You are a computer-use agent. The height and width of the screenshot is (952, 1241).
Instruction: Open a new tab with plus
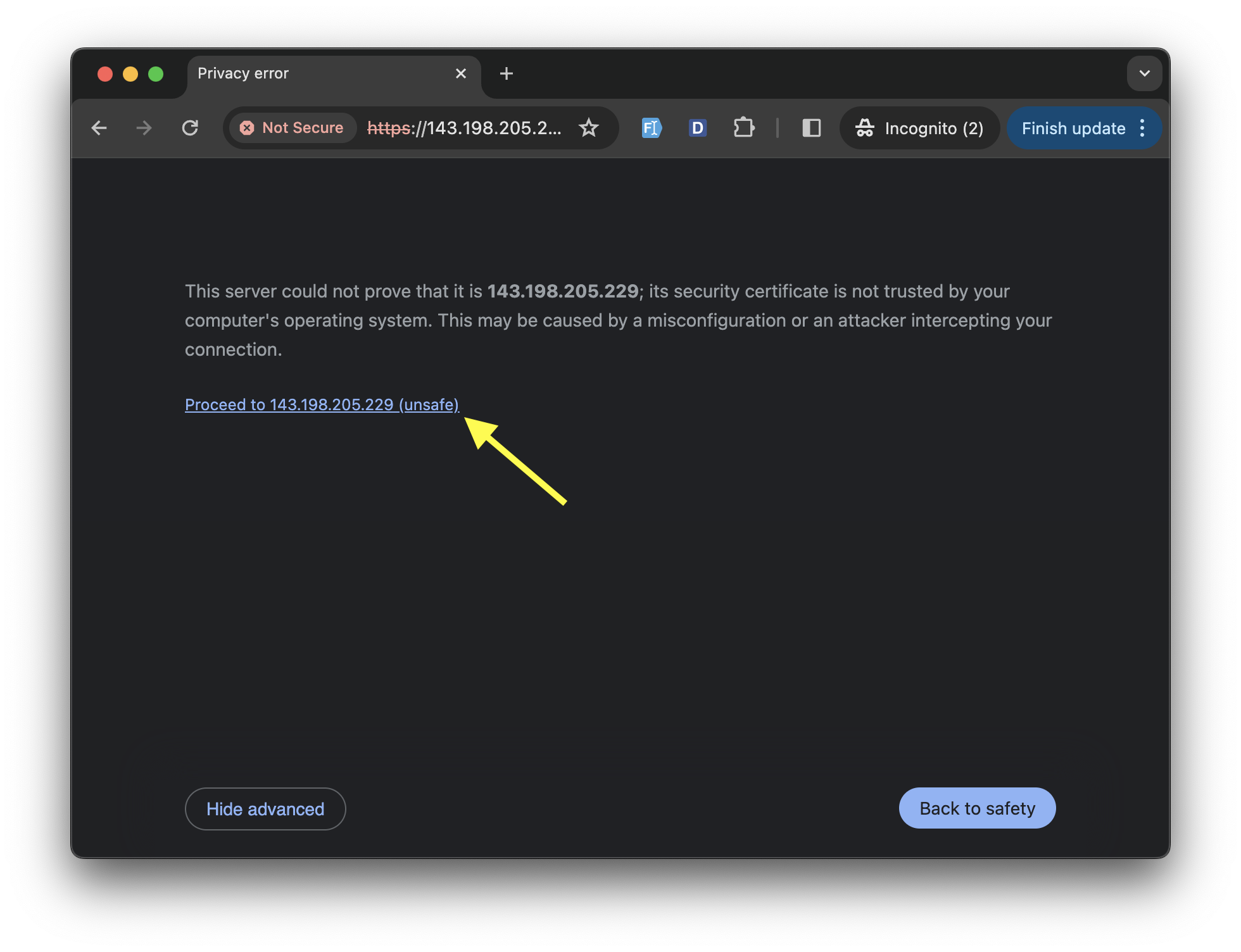507,74
